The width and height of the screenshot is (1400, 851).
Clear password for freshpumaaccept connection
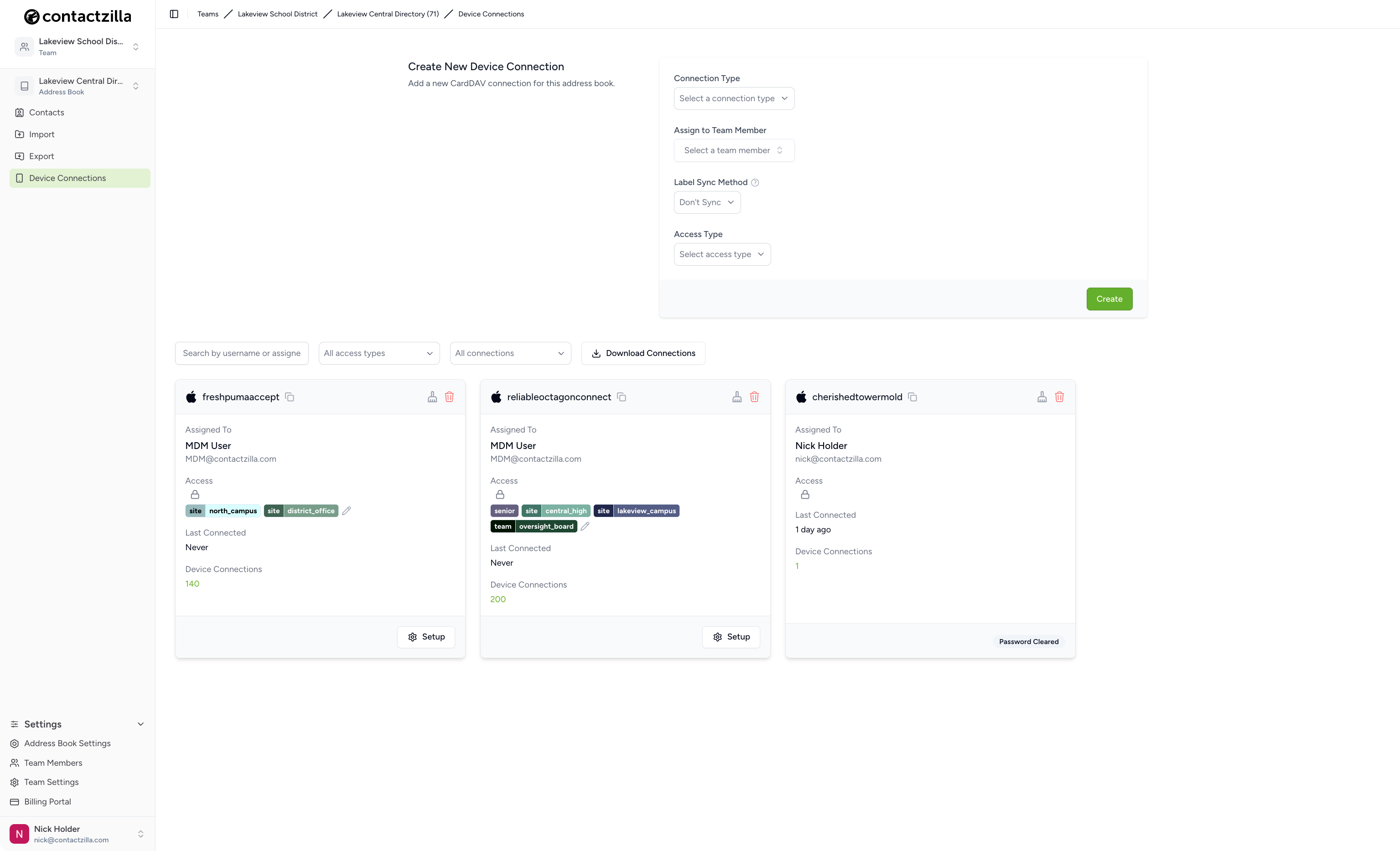pyautogui.click(x=432, y=397)
